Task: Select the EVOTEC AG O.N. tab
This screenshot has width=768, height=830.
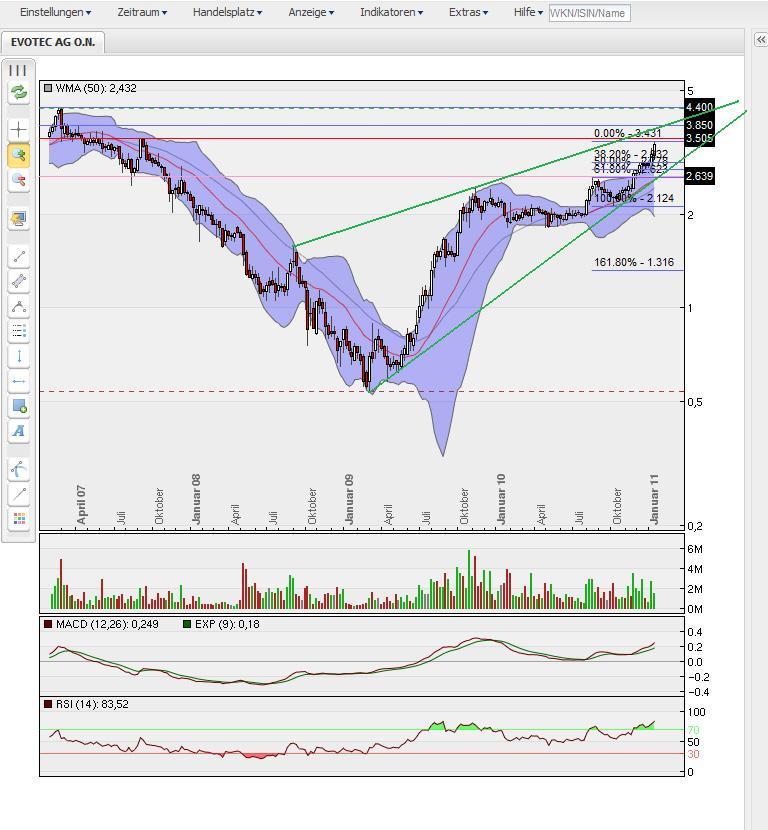Action: [53, 42]
